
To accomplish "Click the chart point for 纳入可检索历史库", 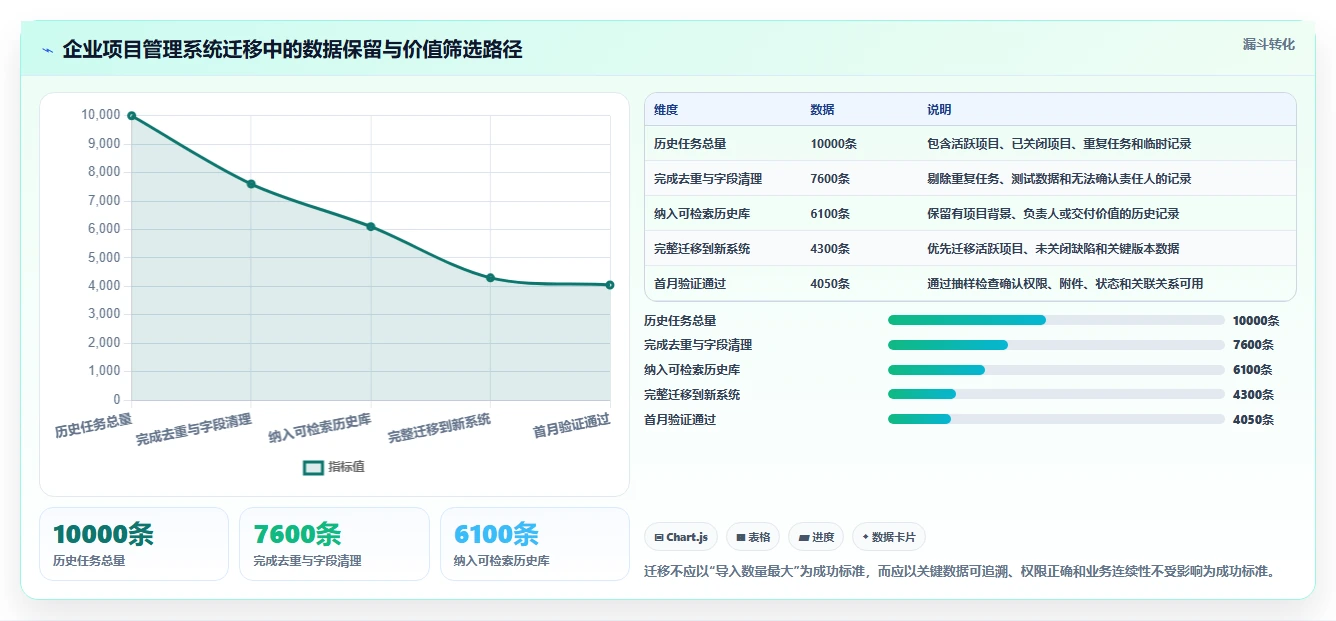I will tap(371, 227).
